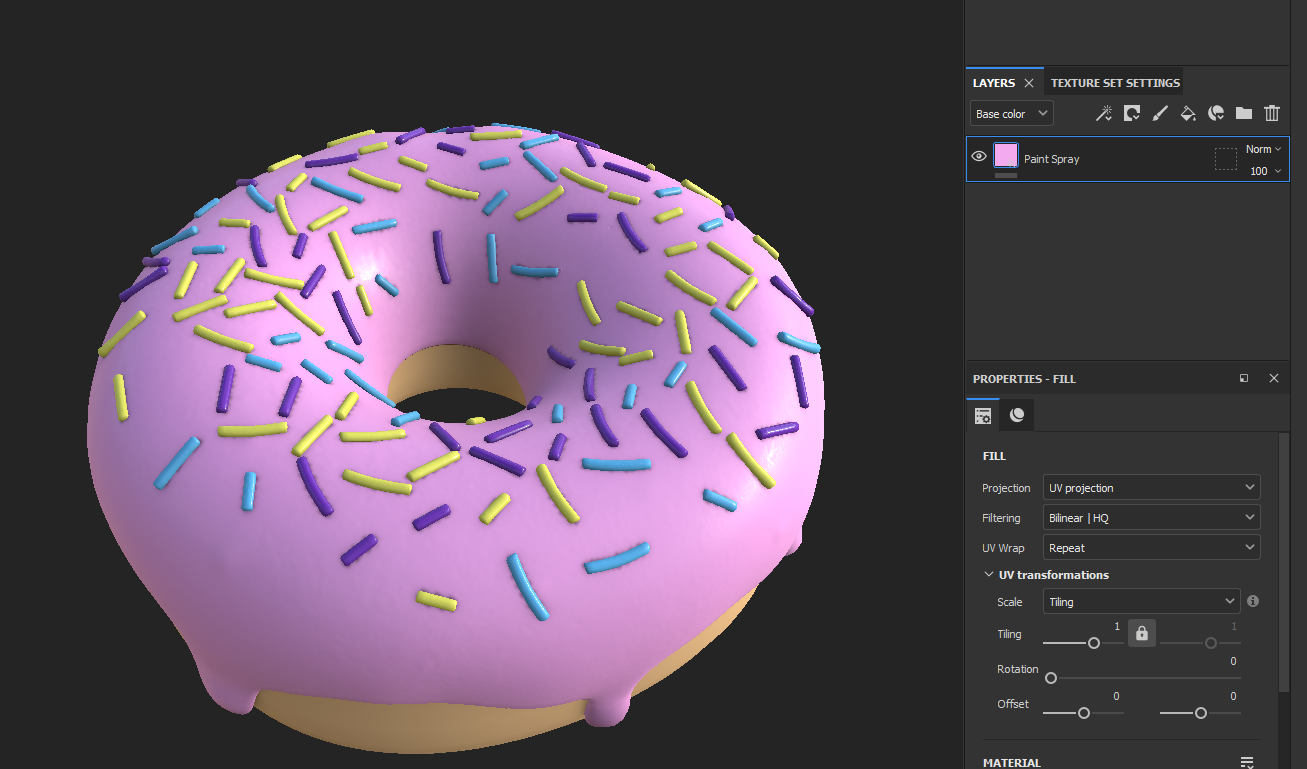Click the Rotation slider handle
The image size is (1307, 769).
point(1051,678)
